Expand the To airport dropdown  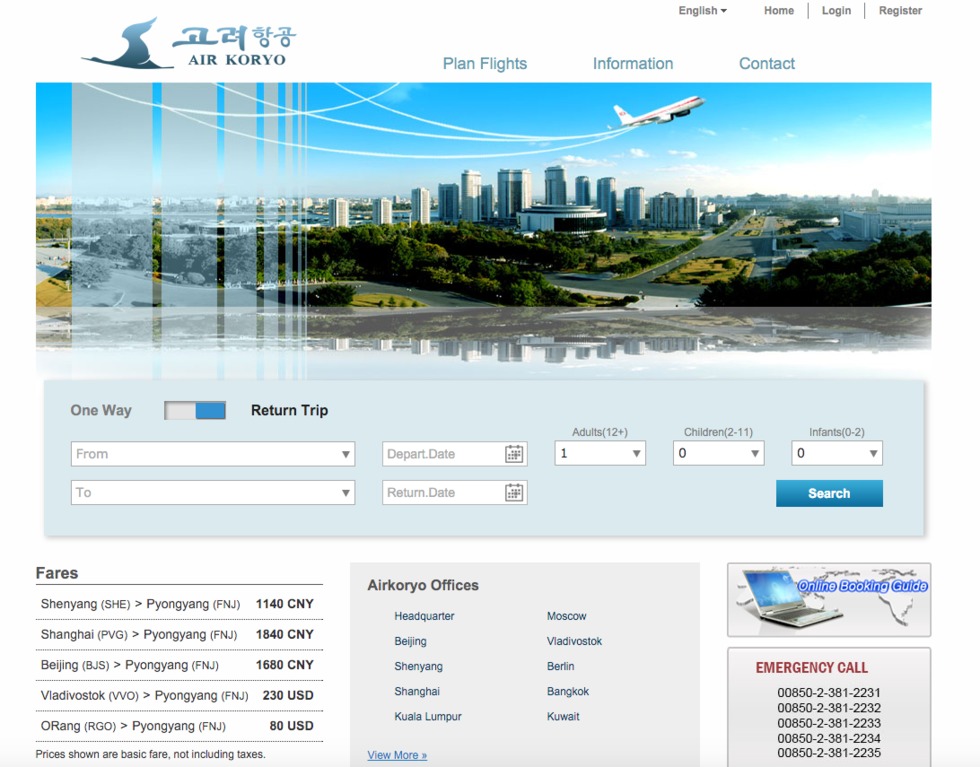click(x=213, y=493)
